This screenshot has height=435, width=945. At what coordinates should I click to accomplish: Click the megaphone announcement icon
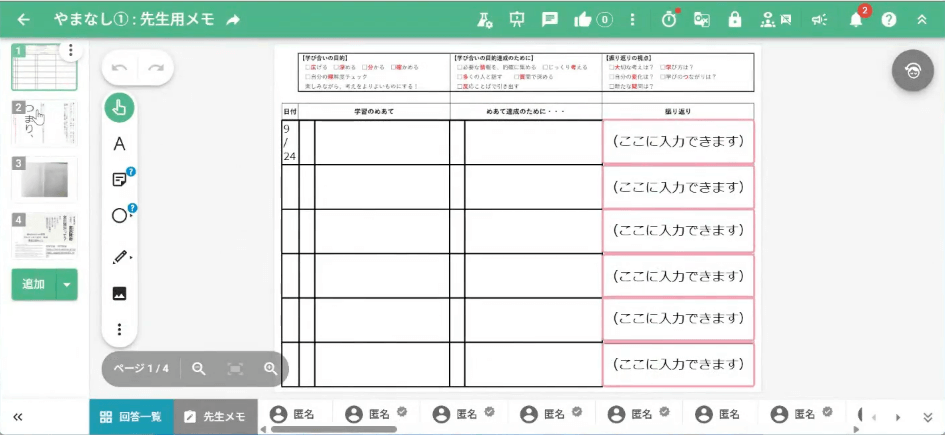pyautogui.click(x=819, y=20)
